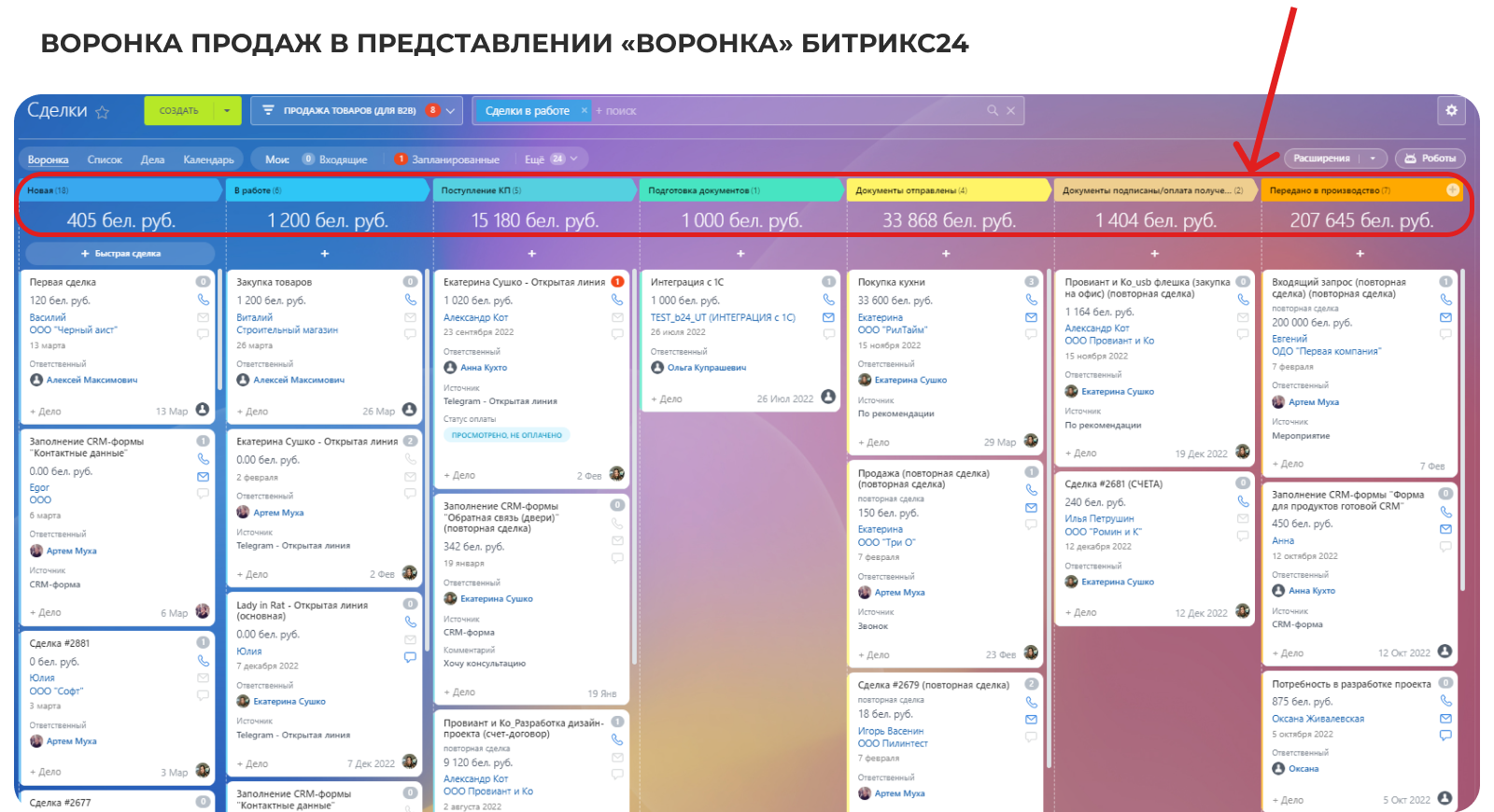Clear the search field with the X
Viewport: 1494px width, 812px height.
pyautogui.click(x=1010, y=110)
